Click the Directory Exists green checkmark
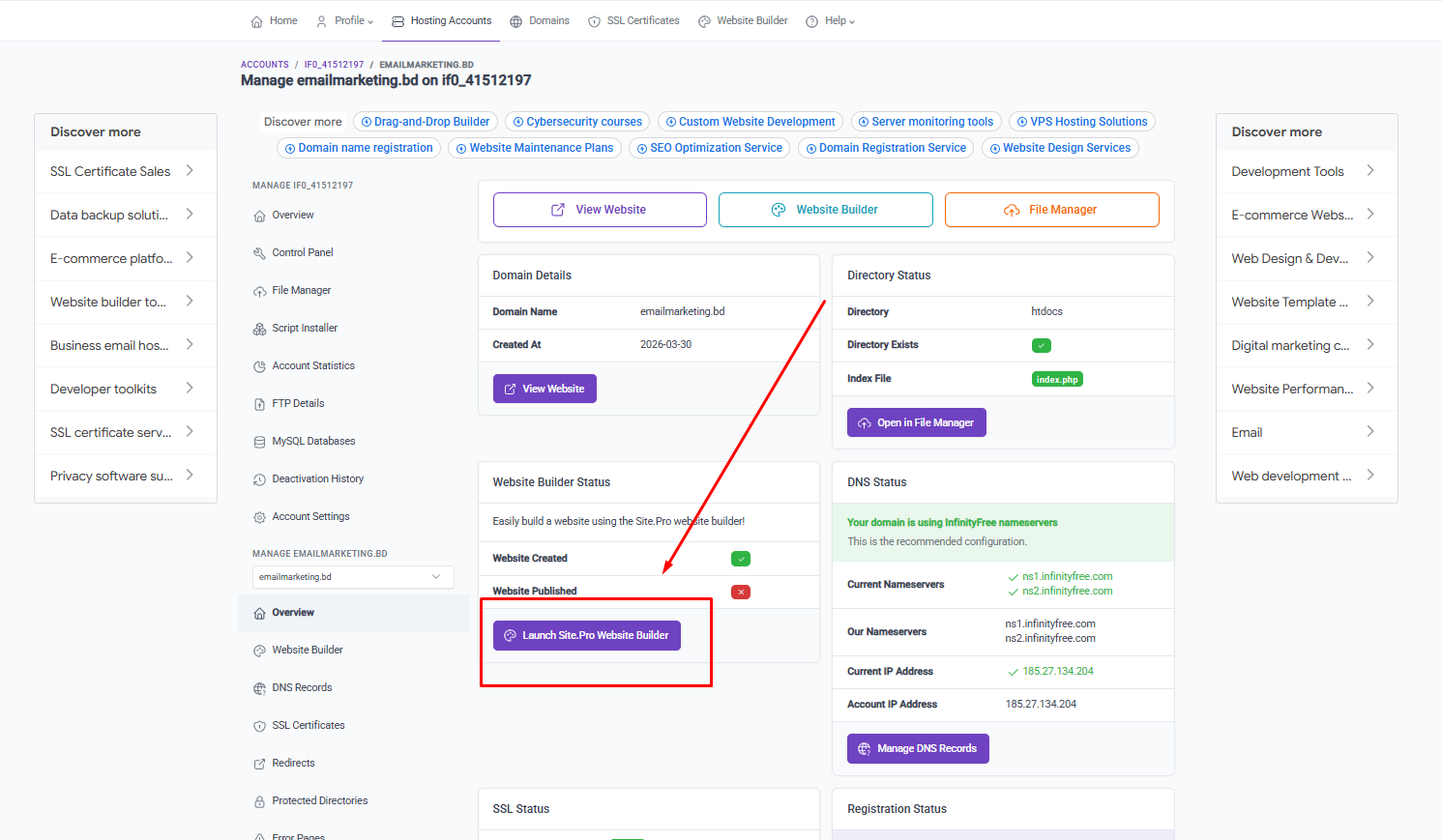Viewport: 1442px width, 840px height. pos(1041,344)
